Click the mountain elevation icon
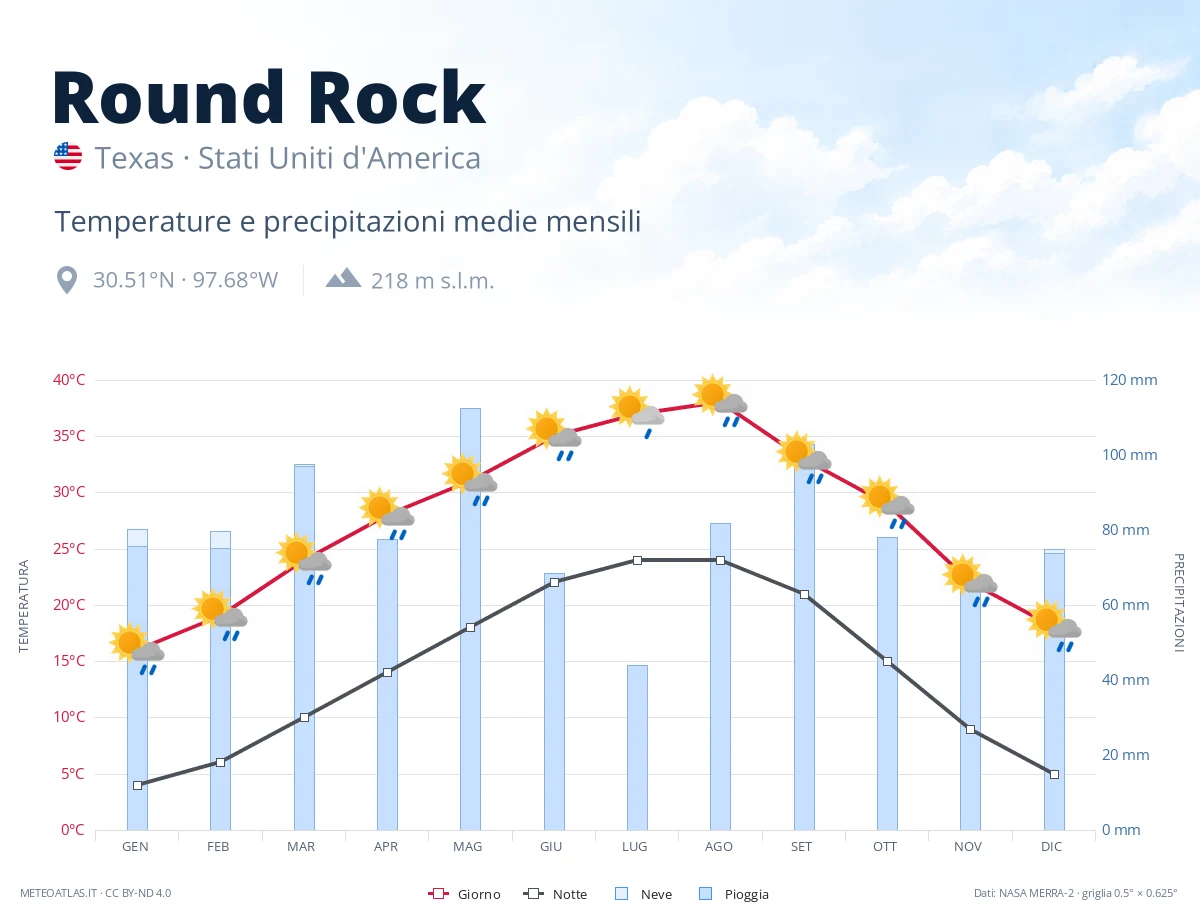Screen dimensions: 1200x920 click(x=343, y=278)
